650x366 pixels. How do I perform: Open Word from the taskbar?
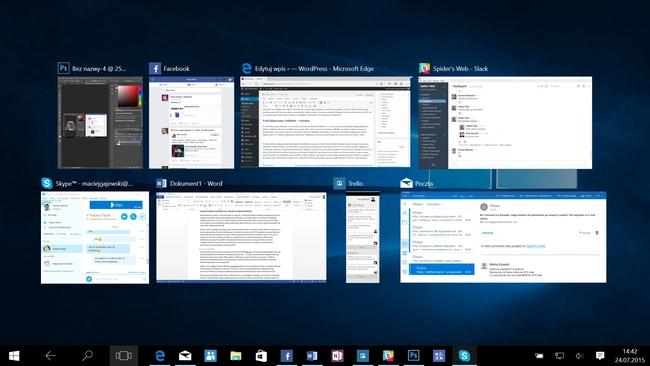coord(312,356)
